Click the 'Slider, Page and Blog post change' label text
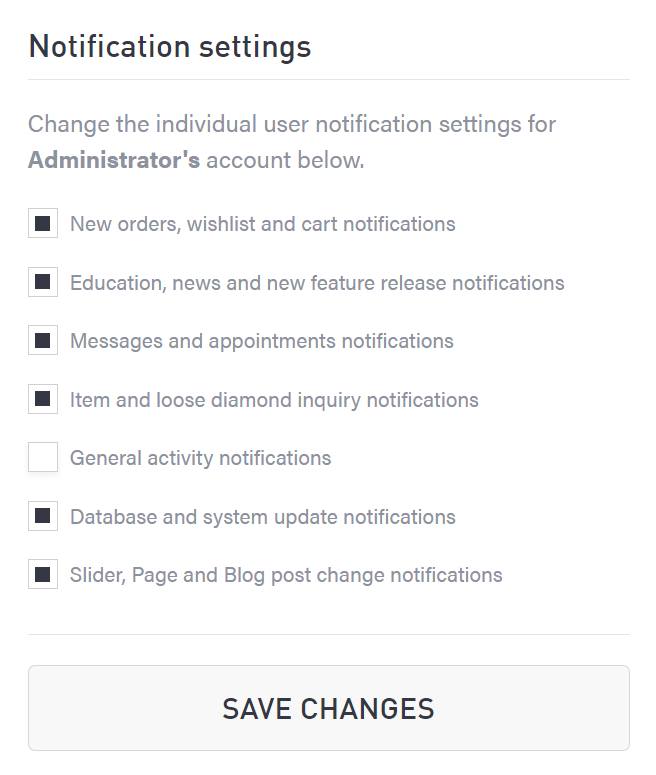Viewport: 656px width, 775px height. pyautogui.click(x=286, y=575)
